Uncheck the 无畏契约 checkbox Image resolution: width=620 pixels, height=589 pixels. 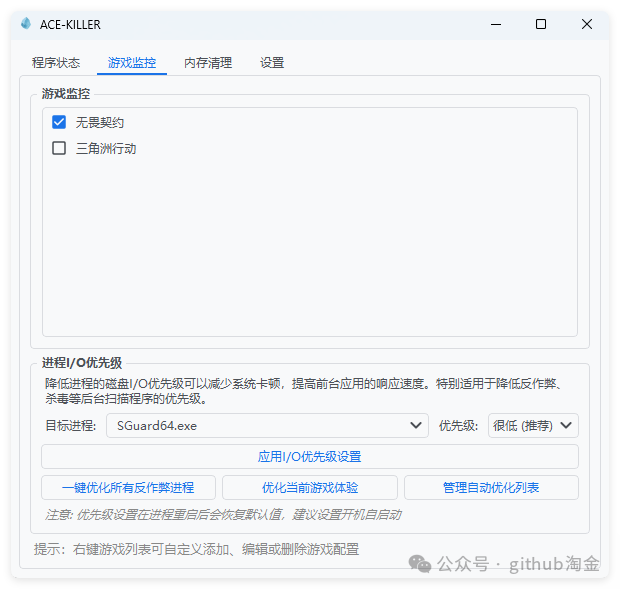[x=59, y=122]
